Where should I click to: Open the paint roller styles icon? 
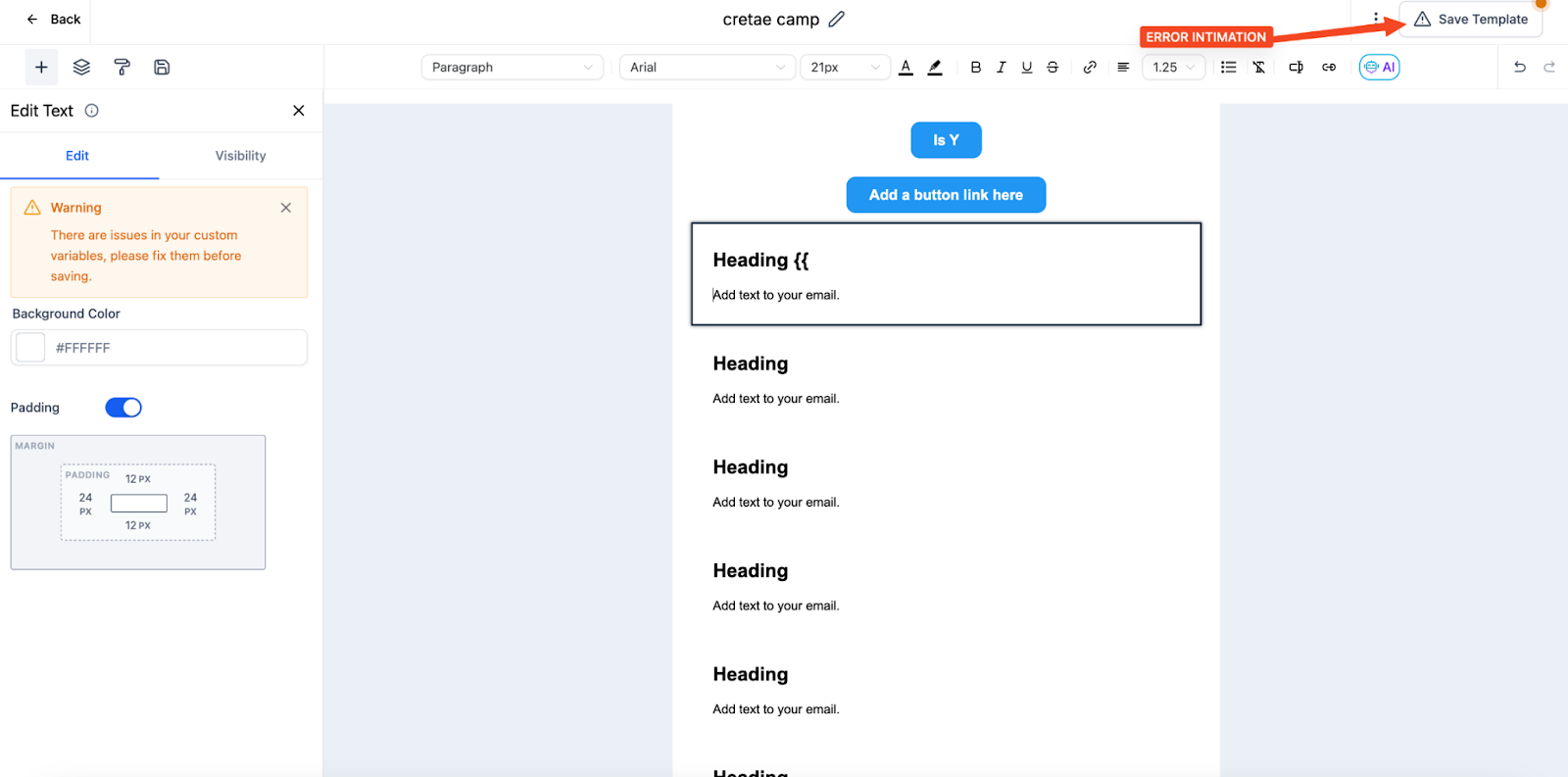[122, 68]
